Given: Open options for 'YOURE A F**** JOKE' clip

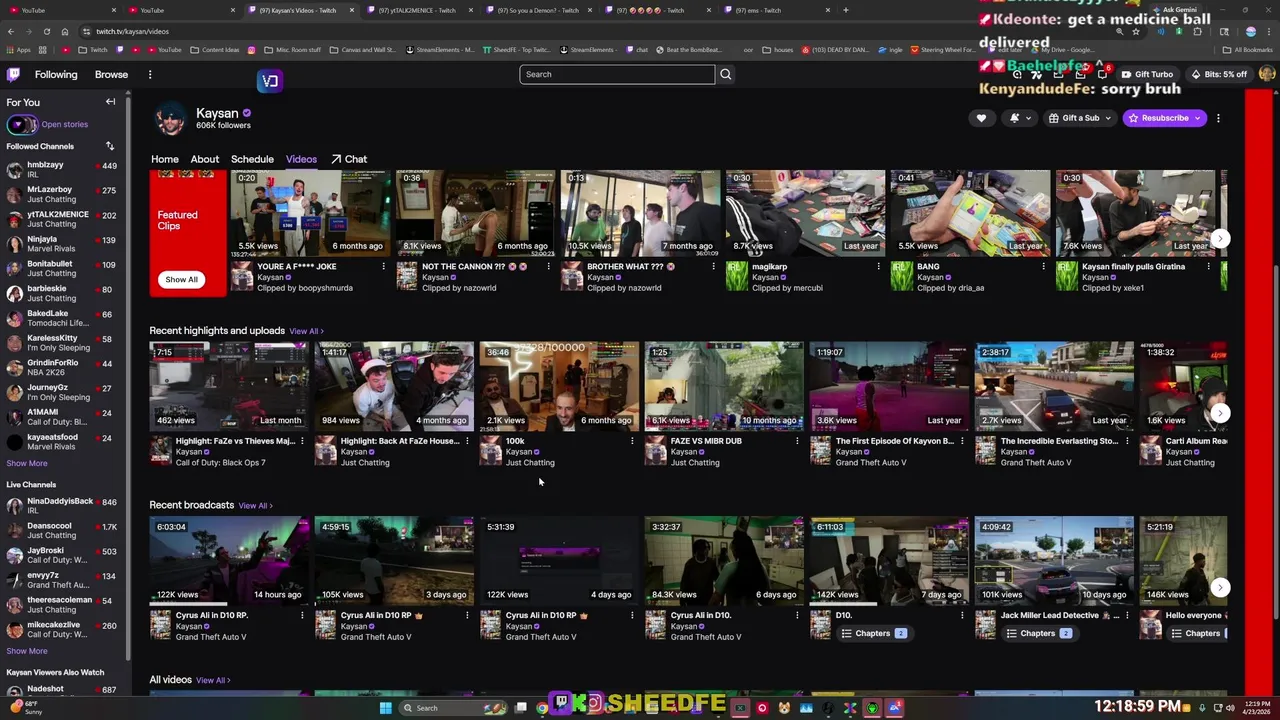Looking at the screenshot, I should (383, 267).
